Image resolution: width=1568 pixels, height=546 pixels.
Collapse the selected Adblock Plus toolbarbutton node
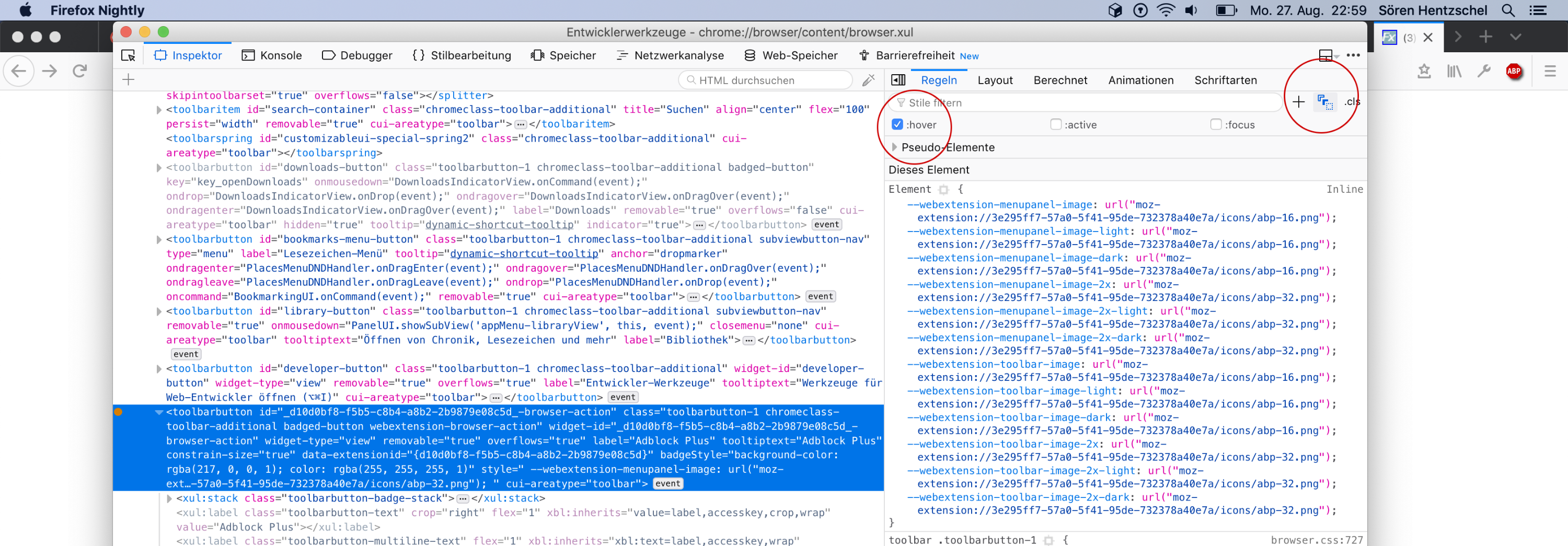pyautogui.click(x=159, y=412)
